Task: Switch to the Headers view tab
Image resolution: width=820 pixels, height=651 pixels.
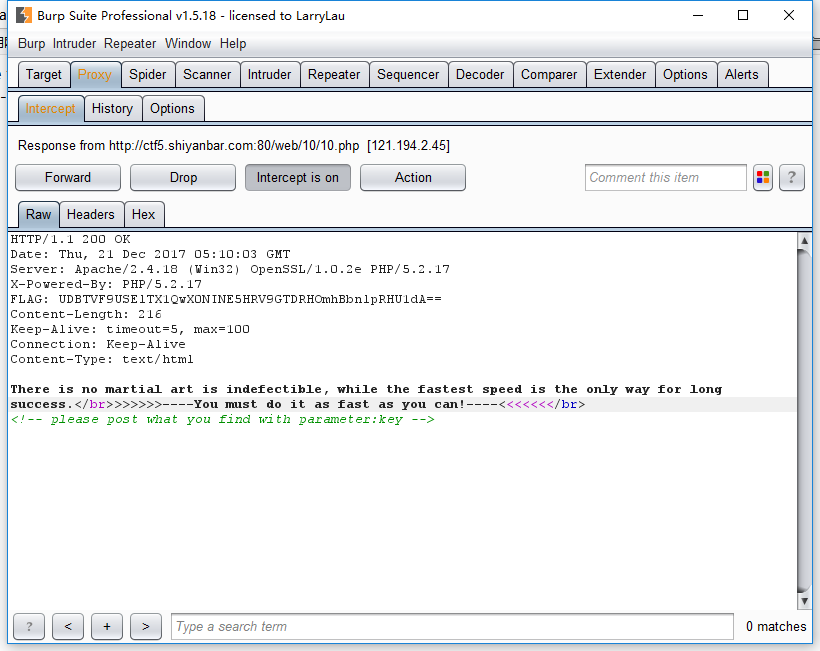Action: click(x=91, y=214)
